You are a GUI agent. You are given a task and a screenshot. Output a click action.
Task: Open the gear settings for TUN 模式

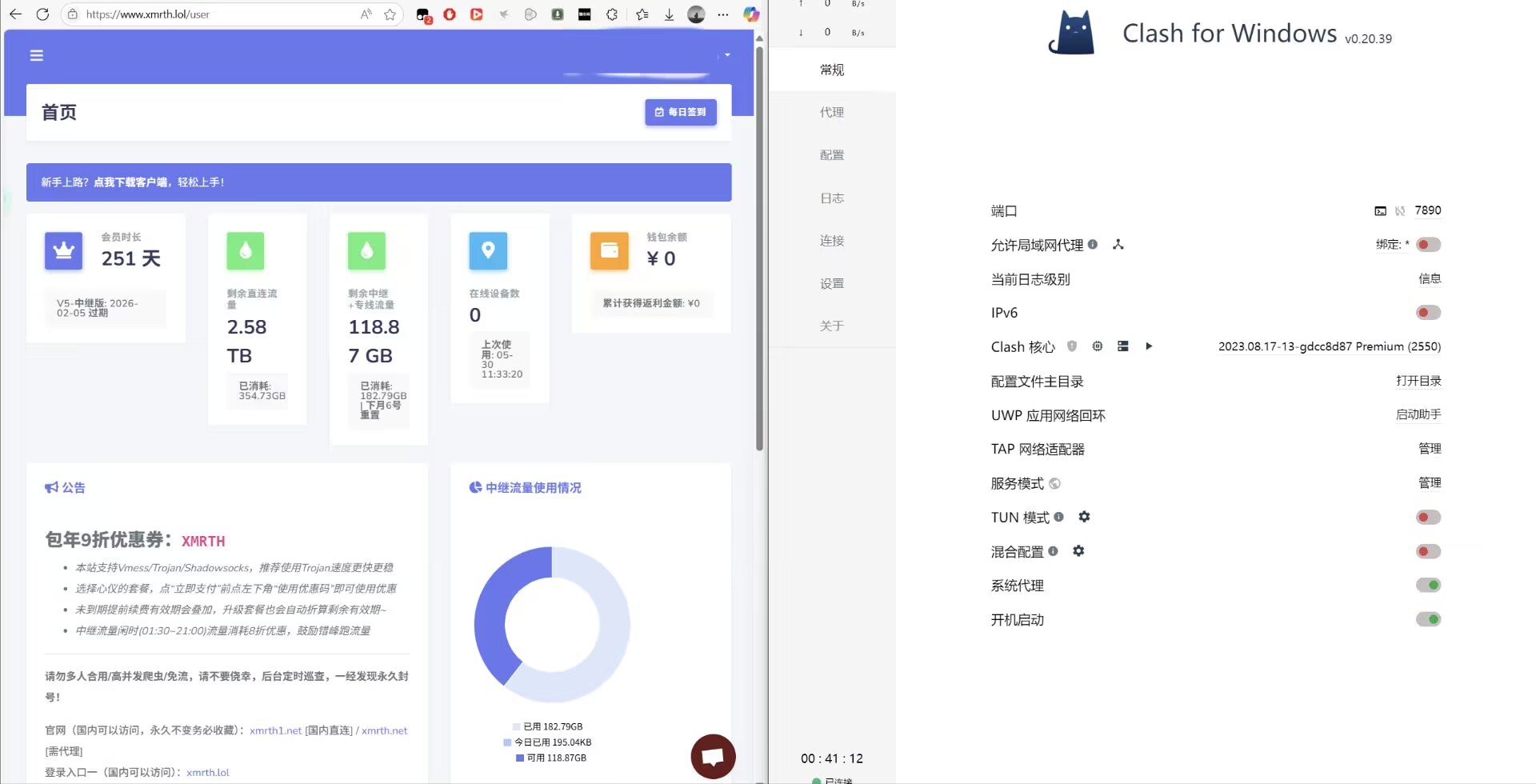[1084, 517]
